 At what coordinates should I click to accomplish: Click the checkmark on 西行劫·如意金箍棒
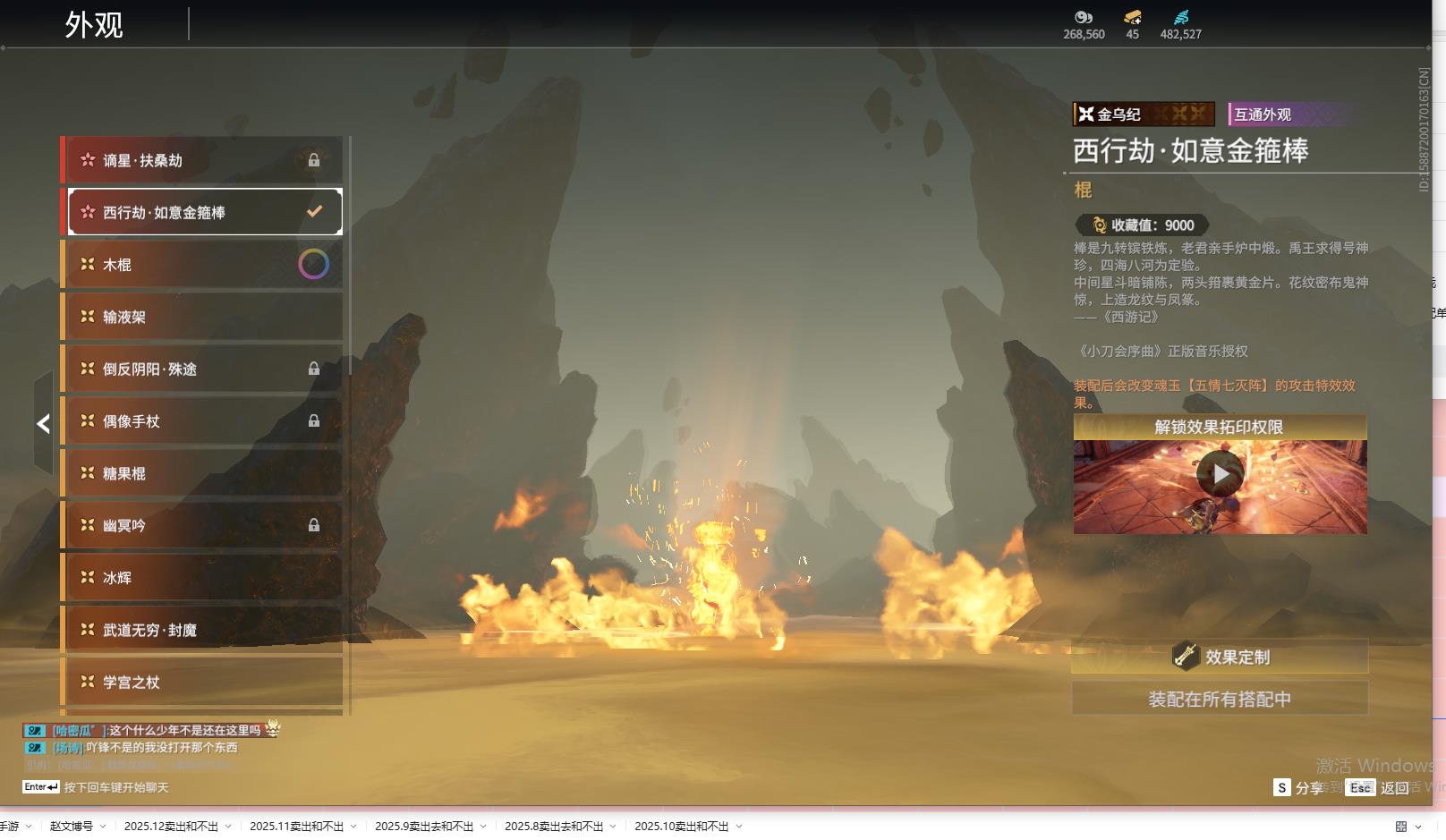tap(314, 211)
